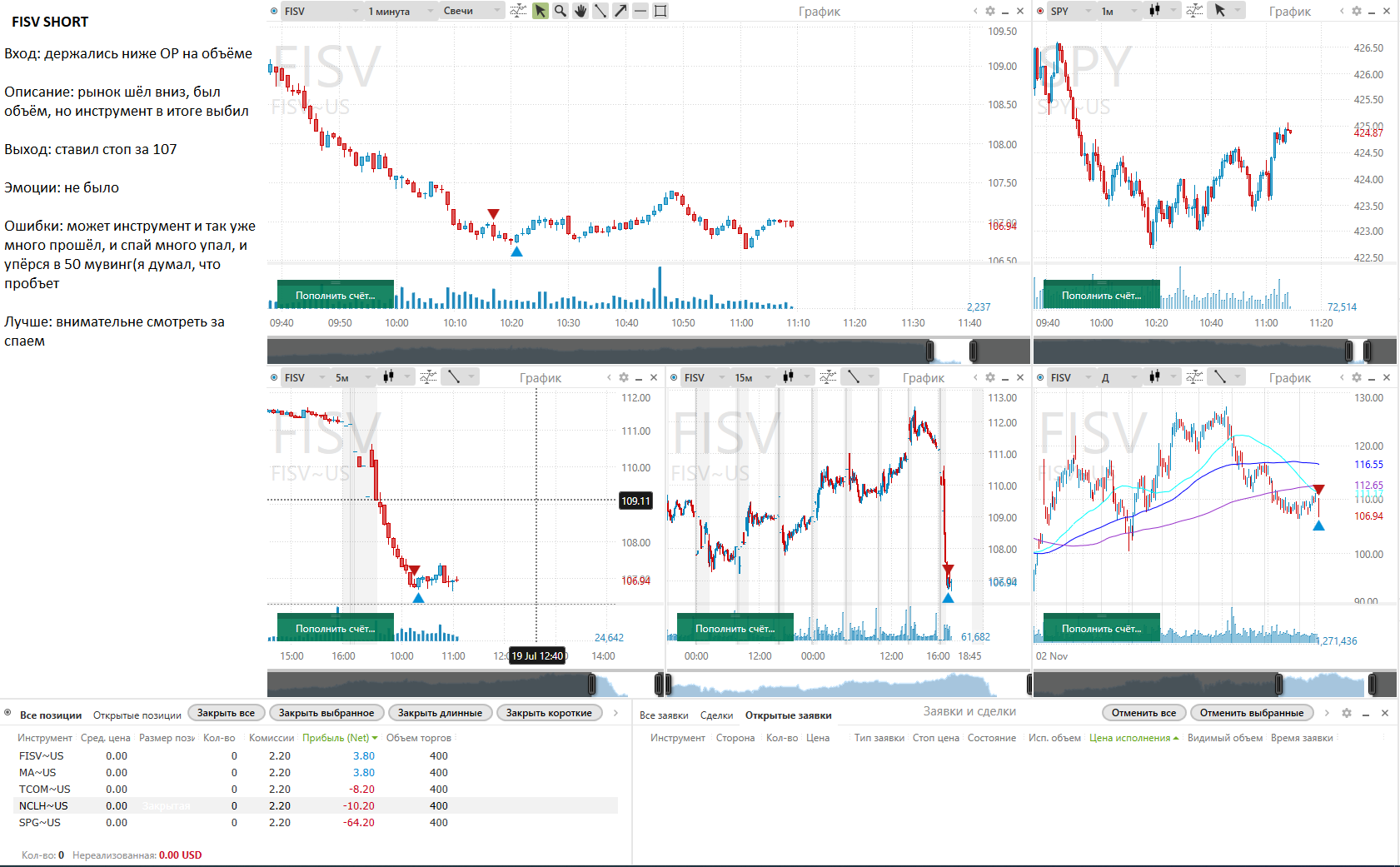Image resolution: width=1400 pixels, height=867 pixels.
Task: Sort positions by Прибыль (Net) column
Action: pos(340,738)
